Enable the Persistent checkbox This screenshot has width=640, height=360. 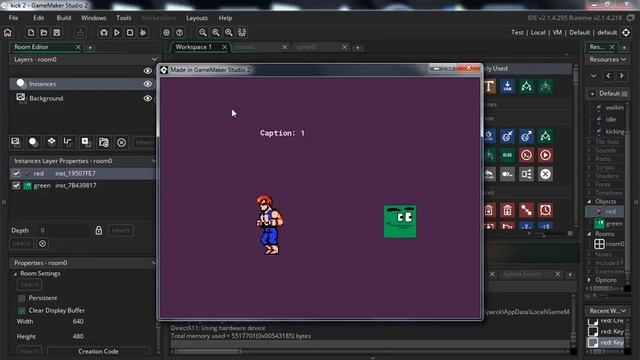[22, 298]
